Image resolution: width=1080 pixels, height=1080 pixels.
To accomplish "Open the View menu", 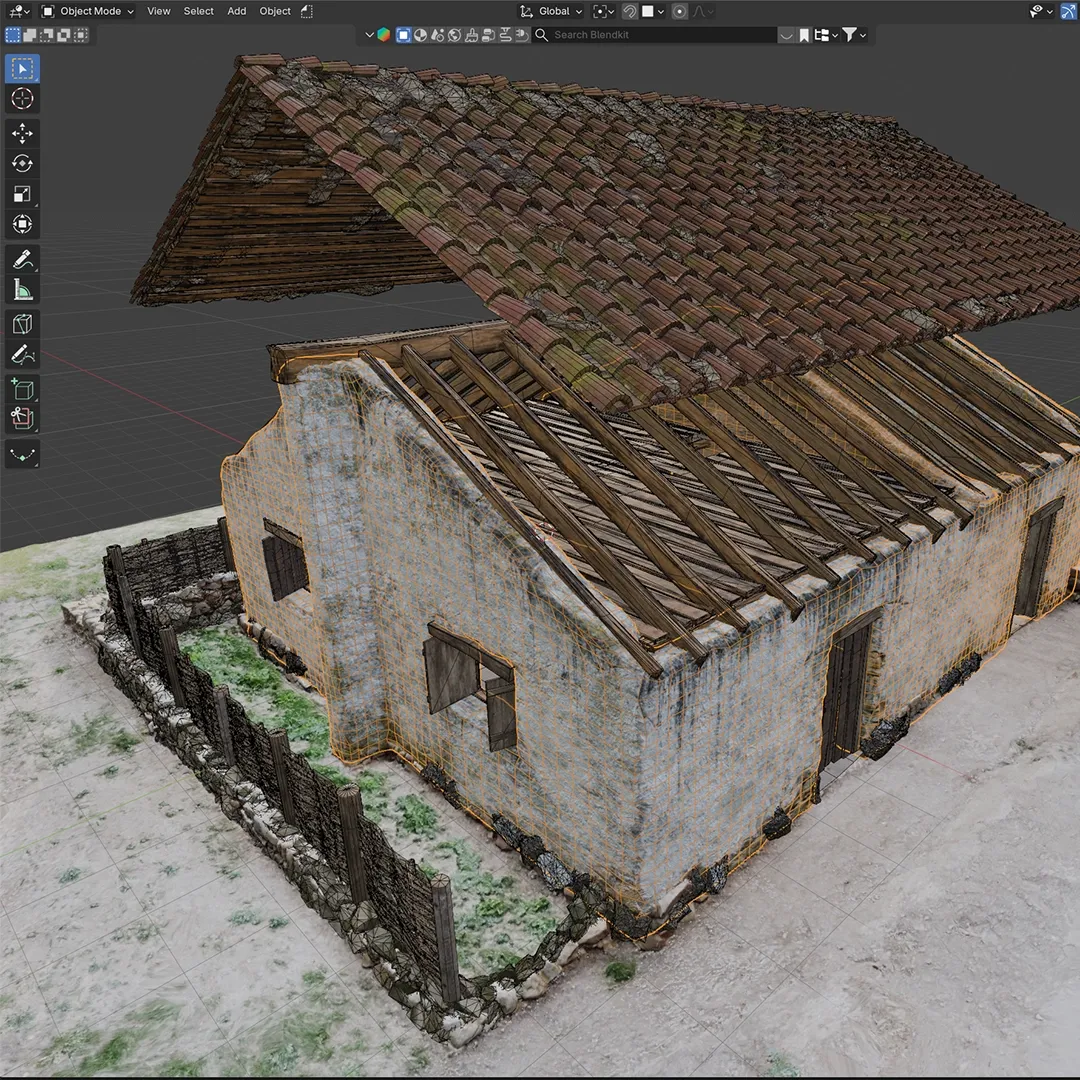I will (x=158, y=11).
